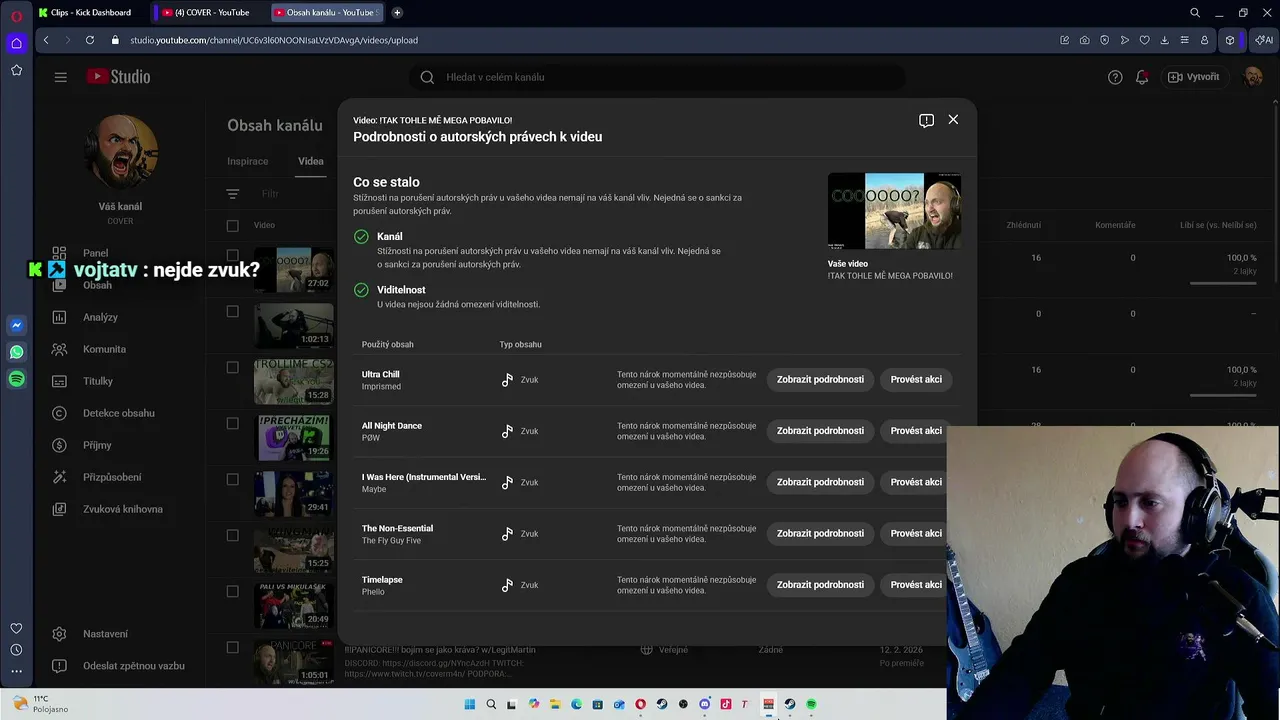Check the box for the 27:02 video

pyautogui.click(x=232, y=255)
